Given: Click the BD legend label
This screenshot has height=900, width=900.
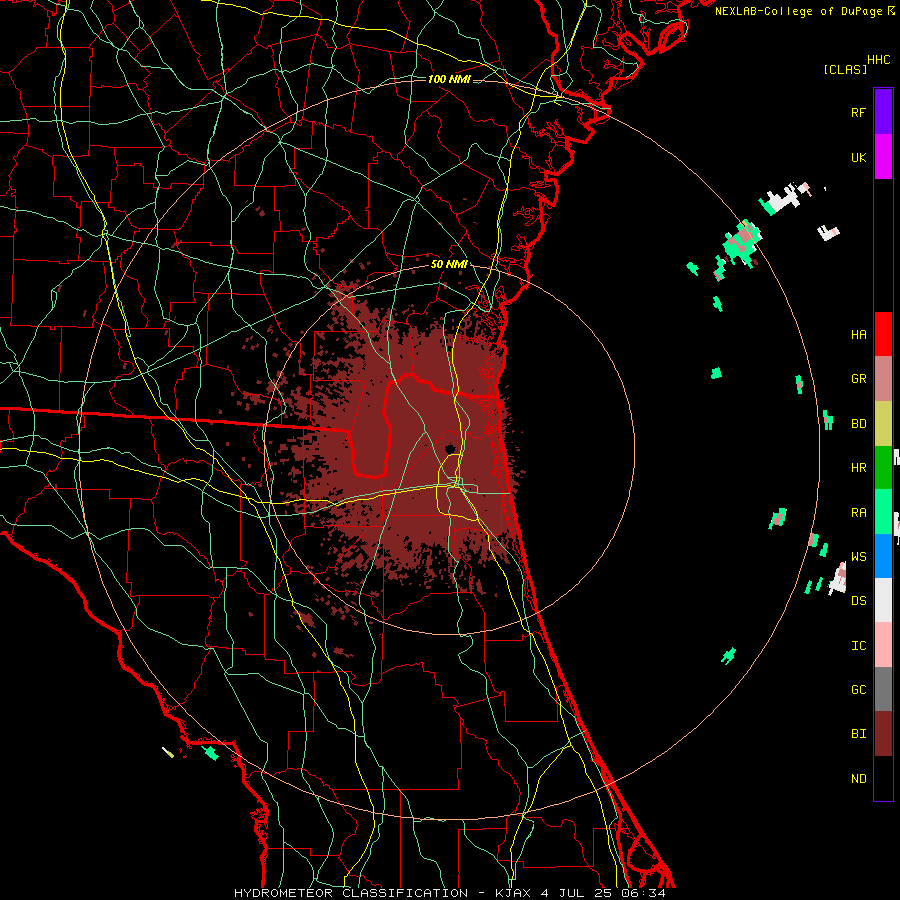Looking at the screenshot, I should click(x=858, y=424).
